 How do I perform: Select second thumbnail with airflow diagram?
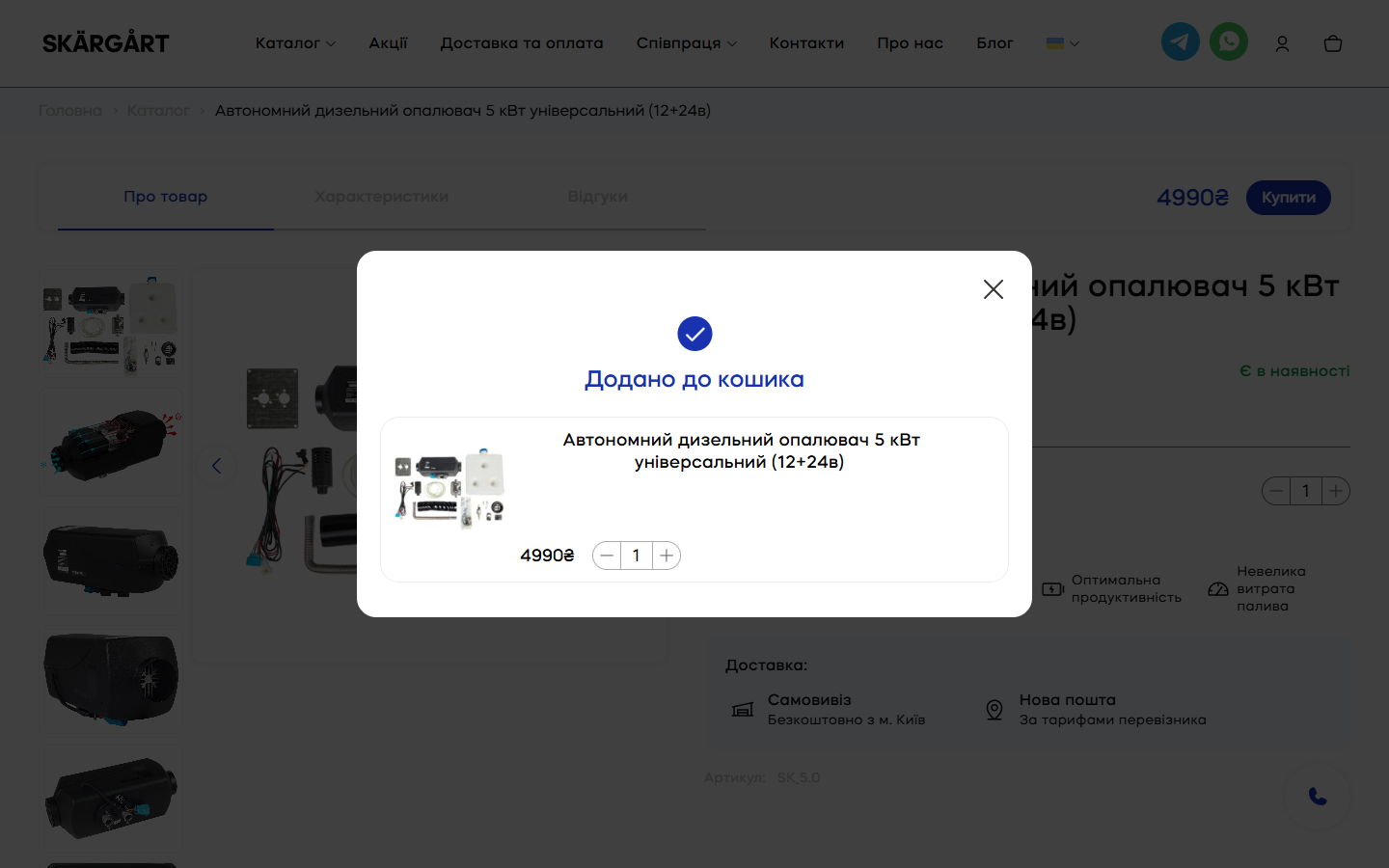click(111, 443)
